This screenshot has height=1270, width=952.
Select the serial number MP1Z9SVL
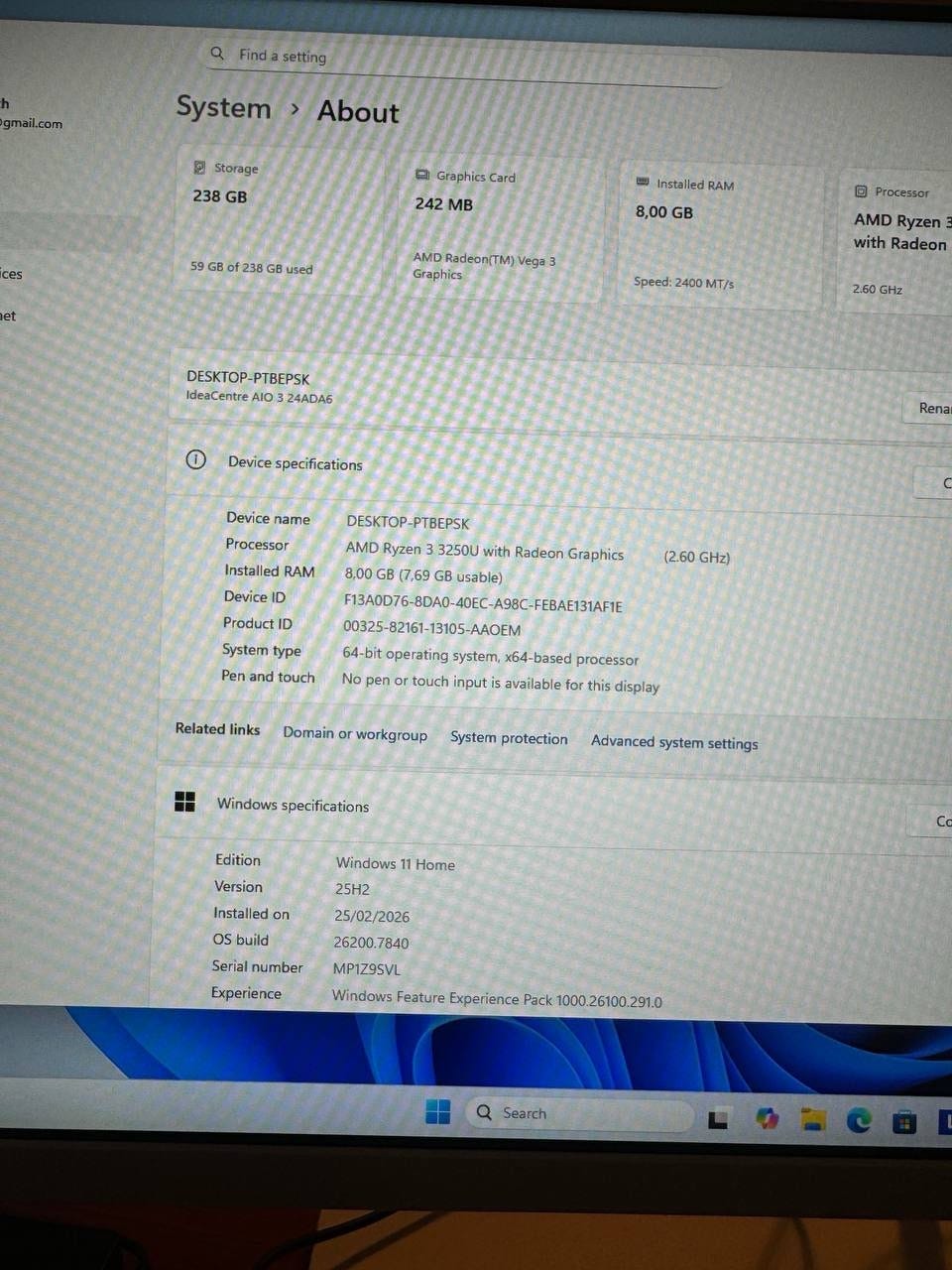coord(367,969)
